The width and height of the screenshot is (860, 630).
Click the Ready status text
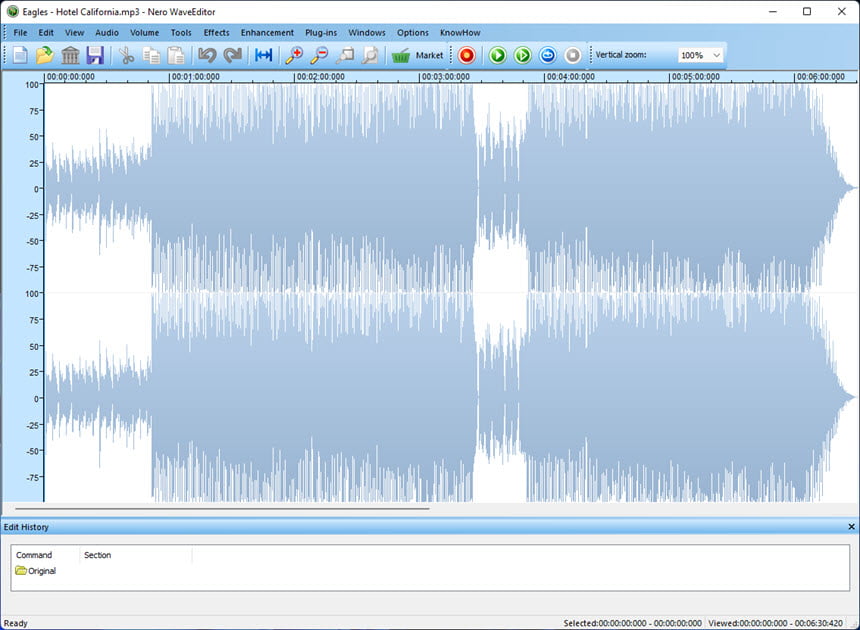coord(15,623)
